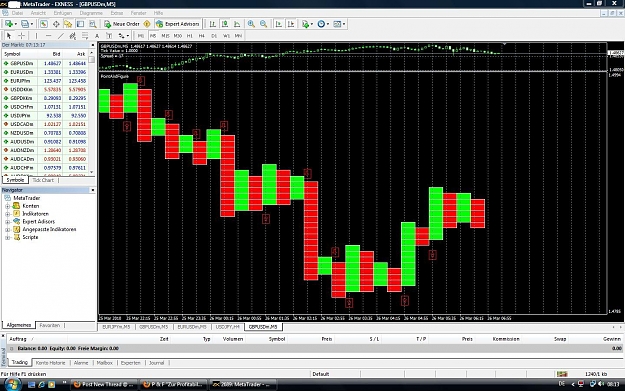This screenshot has height=391, width=625.
Task: Expand the Konten tree node
Action: click(7, 206)
